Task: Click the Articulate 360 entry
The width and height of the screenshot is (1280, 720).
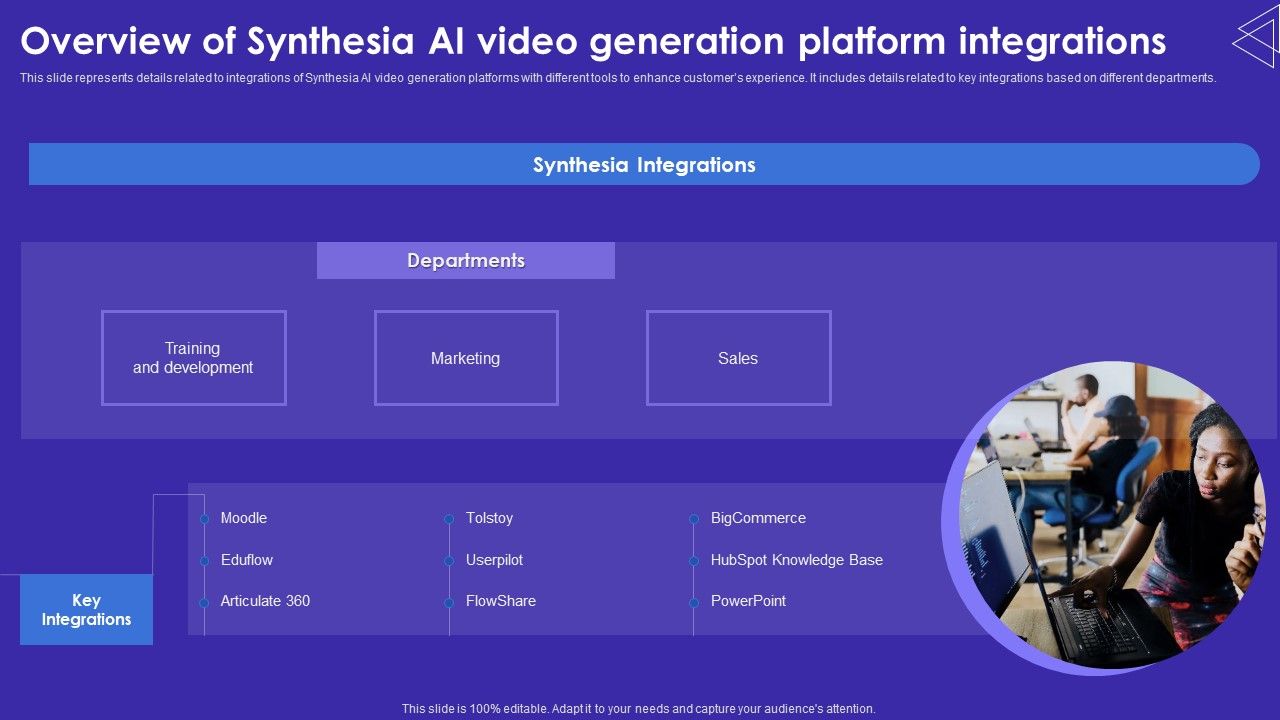Action: 265,601
